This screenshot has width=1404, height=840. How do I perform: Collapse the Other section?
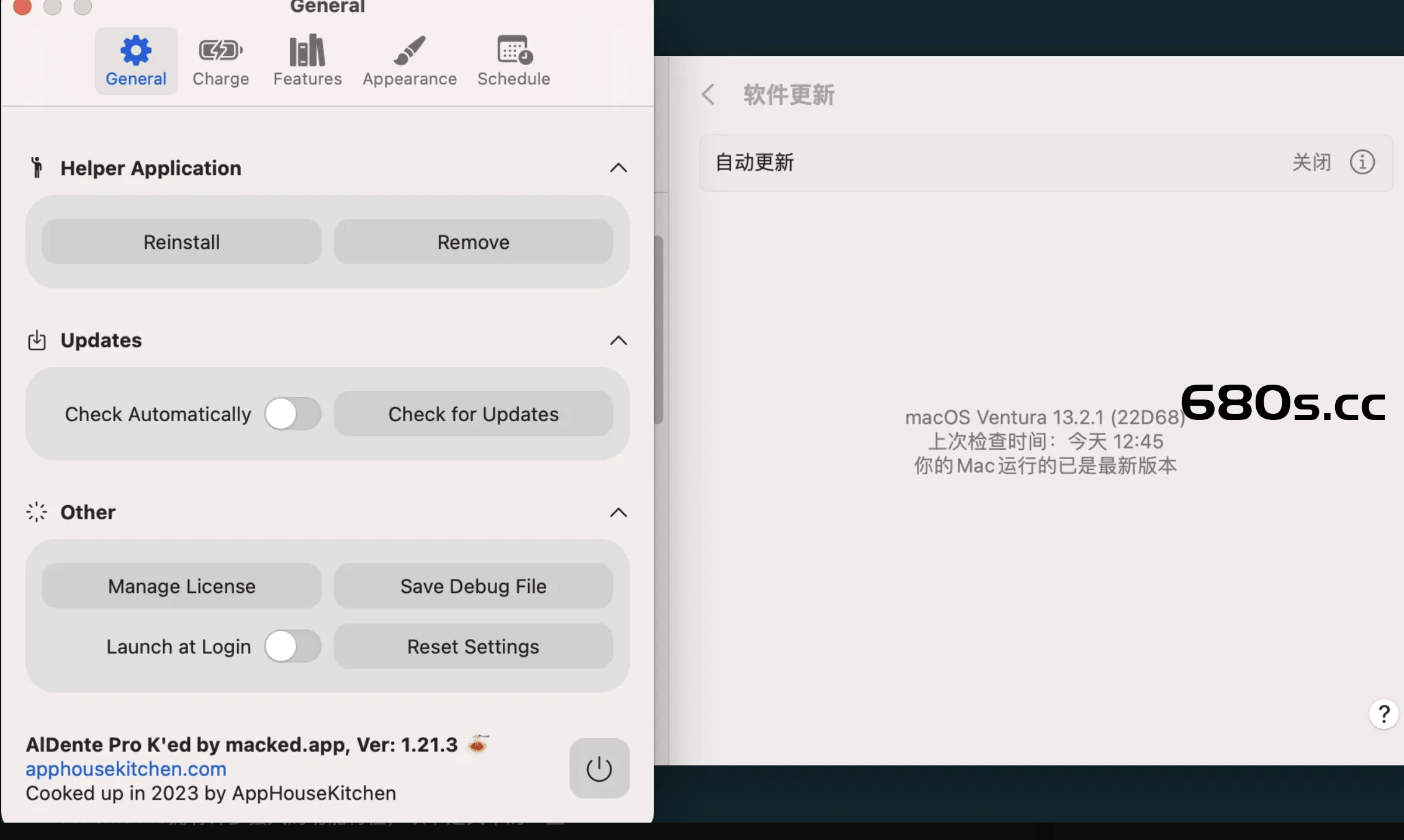pyautogui.click(x=618, y=512)
